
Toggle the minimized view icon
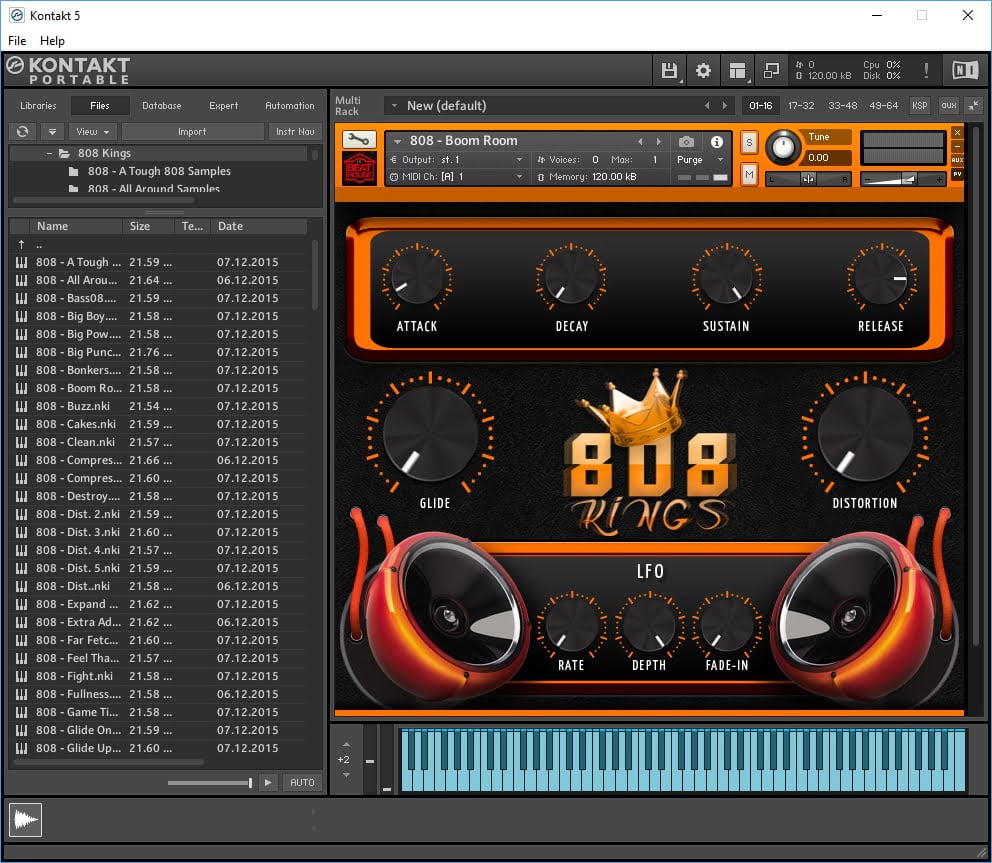click(771, 70)
